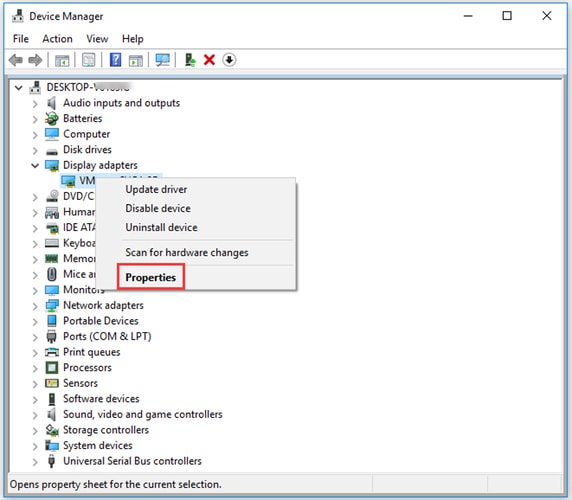This screenshot has width=572, height=500.
Task: Click the Properties sheet toolbar icon
Action: (x=89, y=60)
